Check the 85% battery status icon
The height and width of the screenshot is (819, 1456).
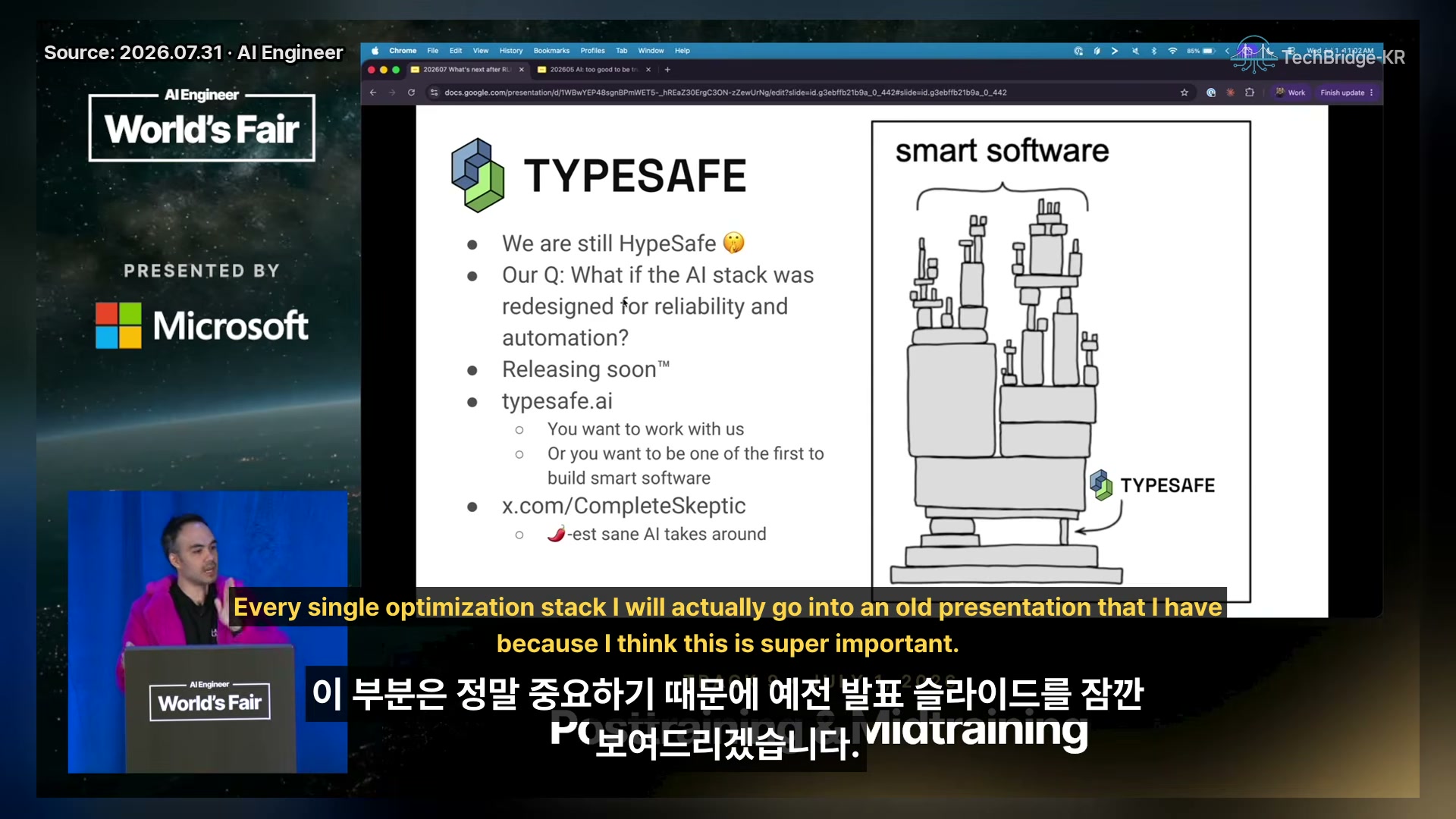click(x=1201, y=51)
